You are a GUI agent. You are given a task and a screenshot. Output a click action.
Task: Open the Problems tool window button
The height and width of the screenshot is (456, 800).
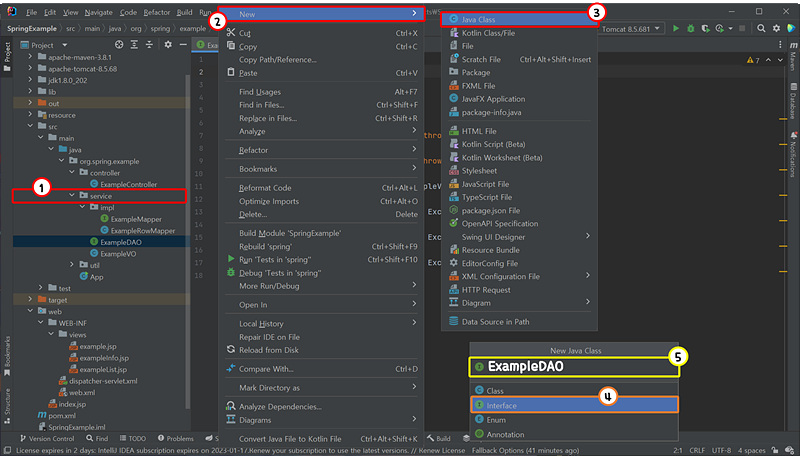click(176, 438)
